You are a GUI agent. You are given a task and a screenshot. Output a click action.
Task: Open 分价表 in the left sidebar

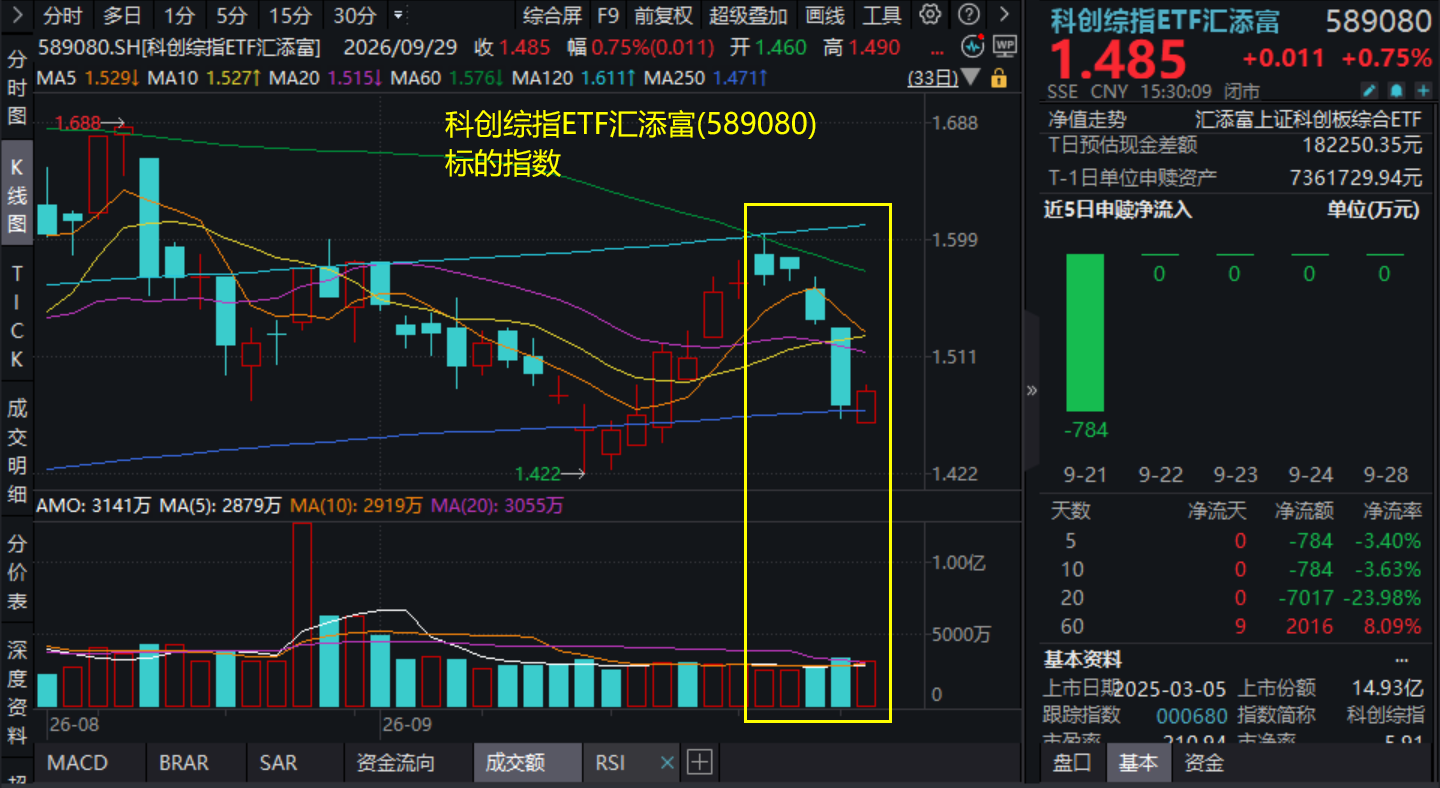17,573
